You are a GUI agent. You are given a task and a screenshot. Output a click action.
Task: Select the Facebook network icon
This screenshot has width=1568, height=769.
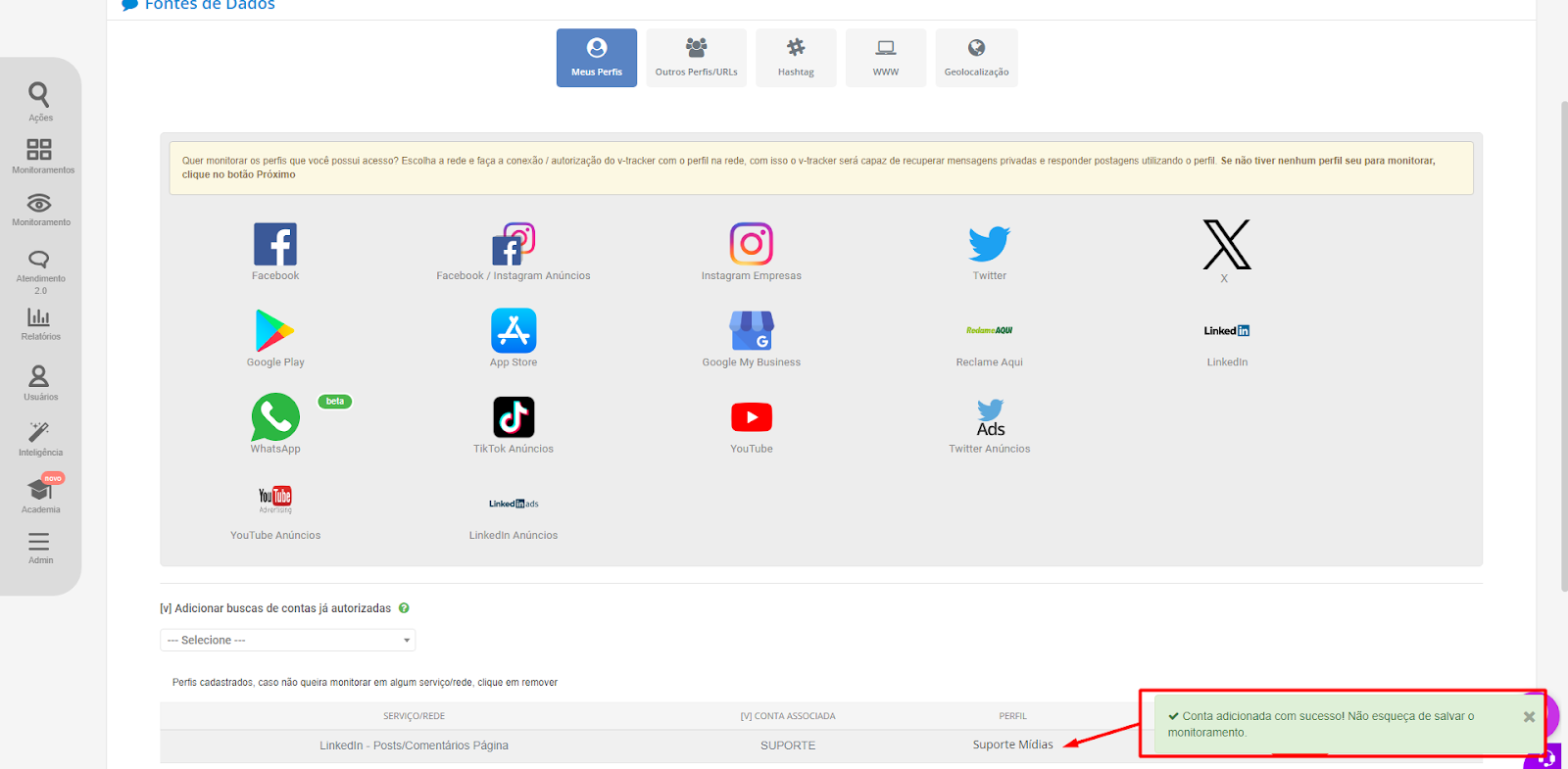[x=275, y=244]
